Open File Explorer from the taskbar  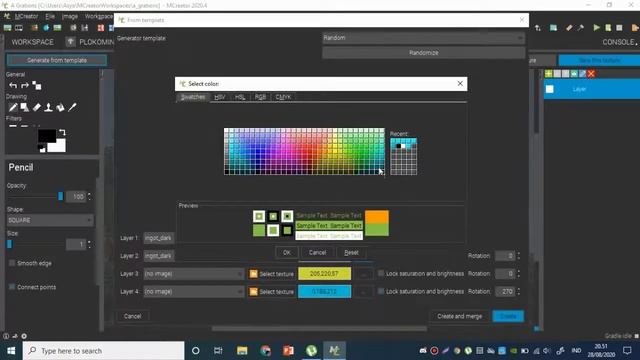(242, 351)
